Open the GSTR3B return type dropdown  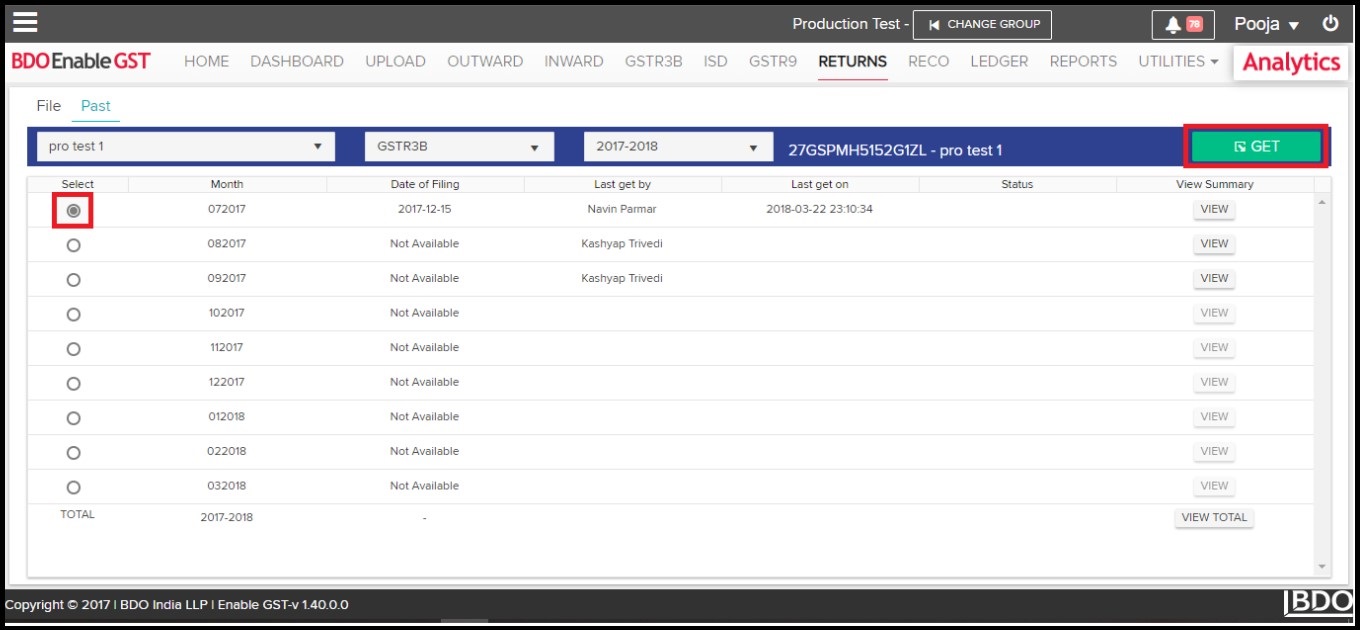pos(459,146)
